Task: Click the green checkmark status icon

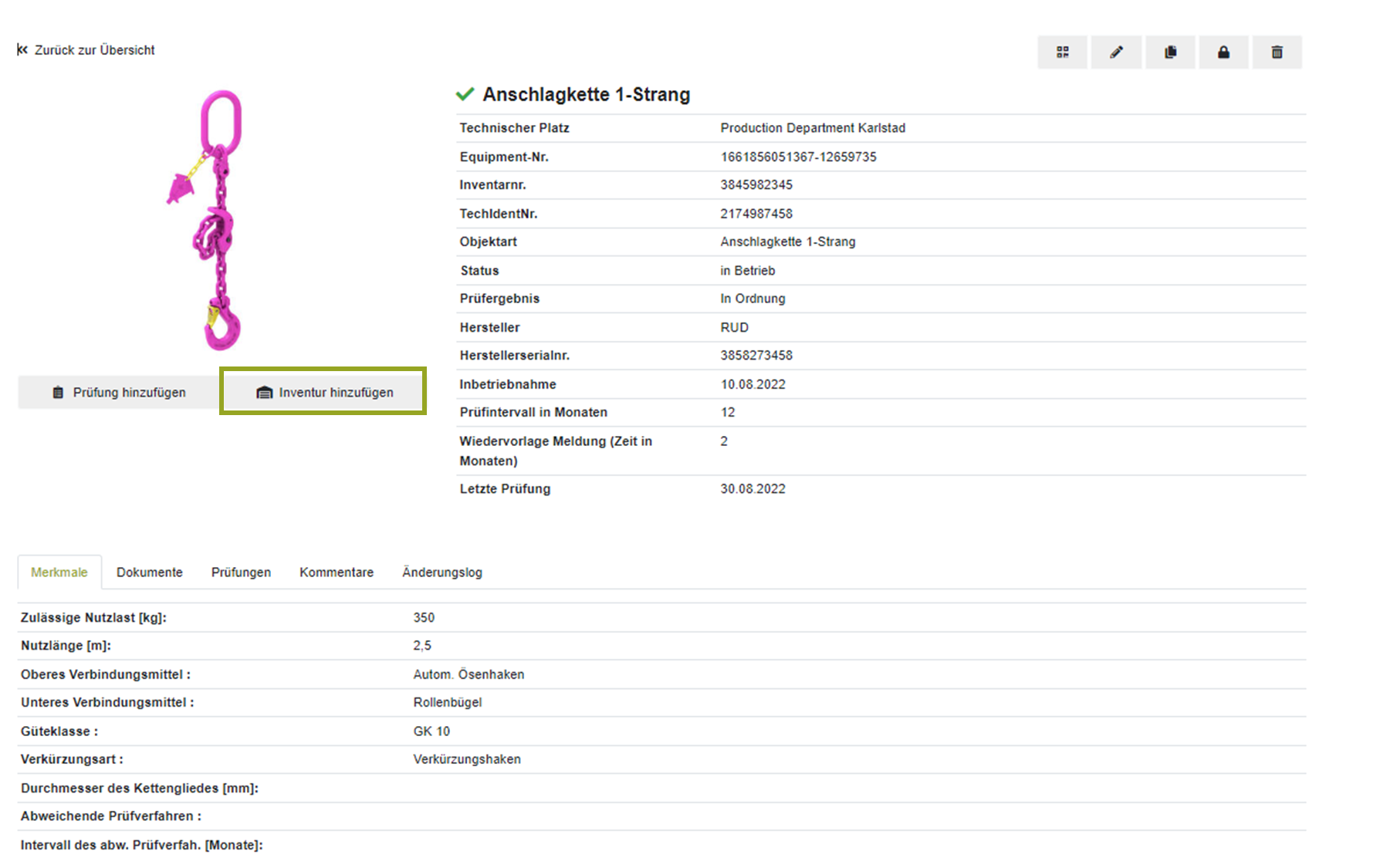Action: coord(465,94)
